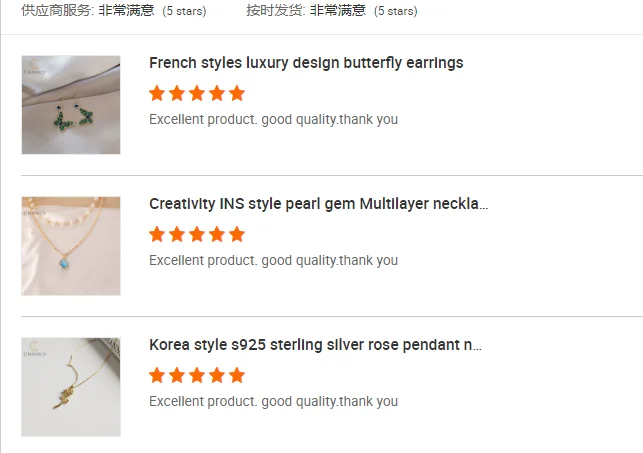The height and width of the screenshot is (453, 643).
Task: Click first star of butterfly earrings rating
Action: [157, 94]
